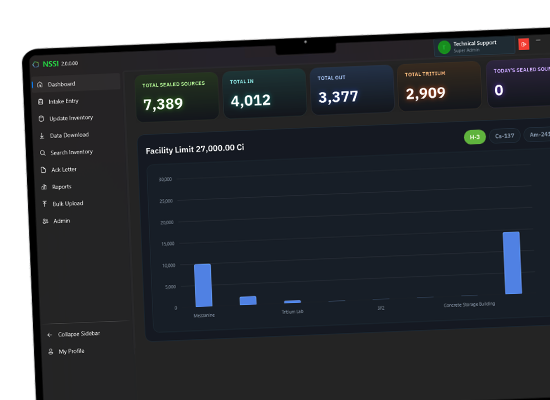This screenshot has height=400, width=550.
Task: Click the Mezzanine bar in chart
Action: (203, 285)
